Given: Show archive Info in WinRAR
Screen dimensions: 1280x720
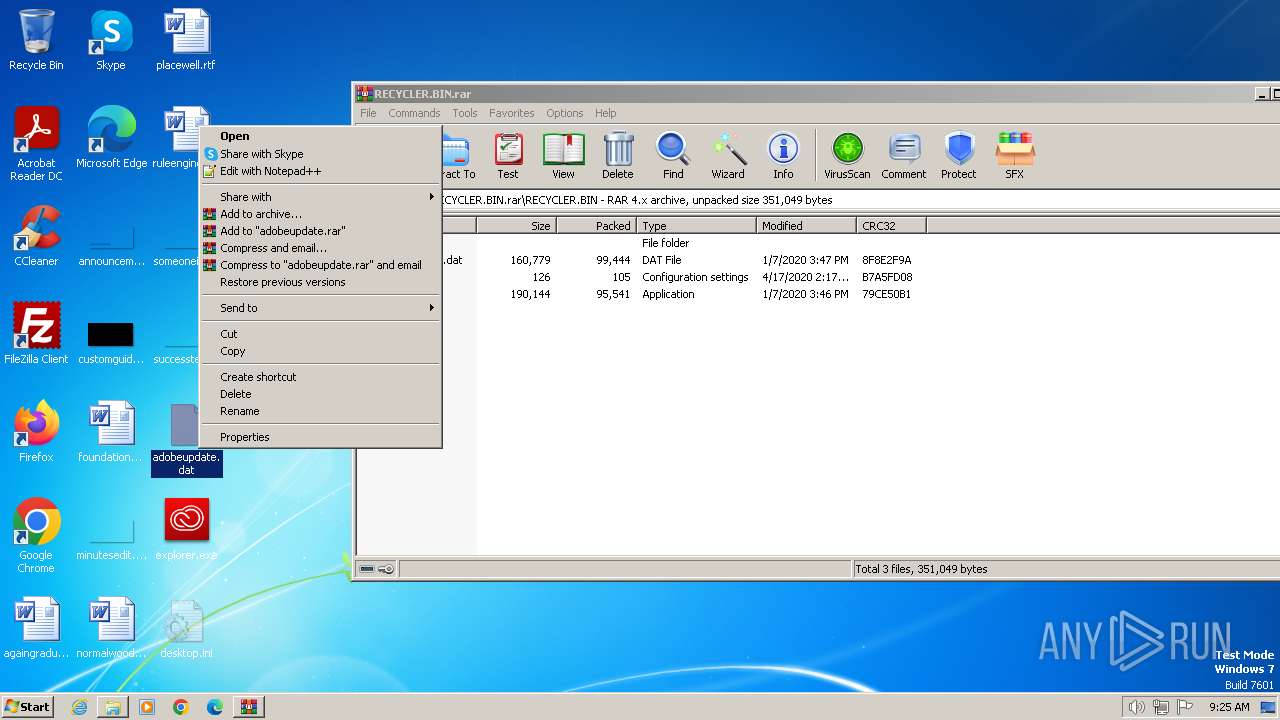Looking at the screenshot, I should (x=783, y=156).
